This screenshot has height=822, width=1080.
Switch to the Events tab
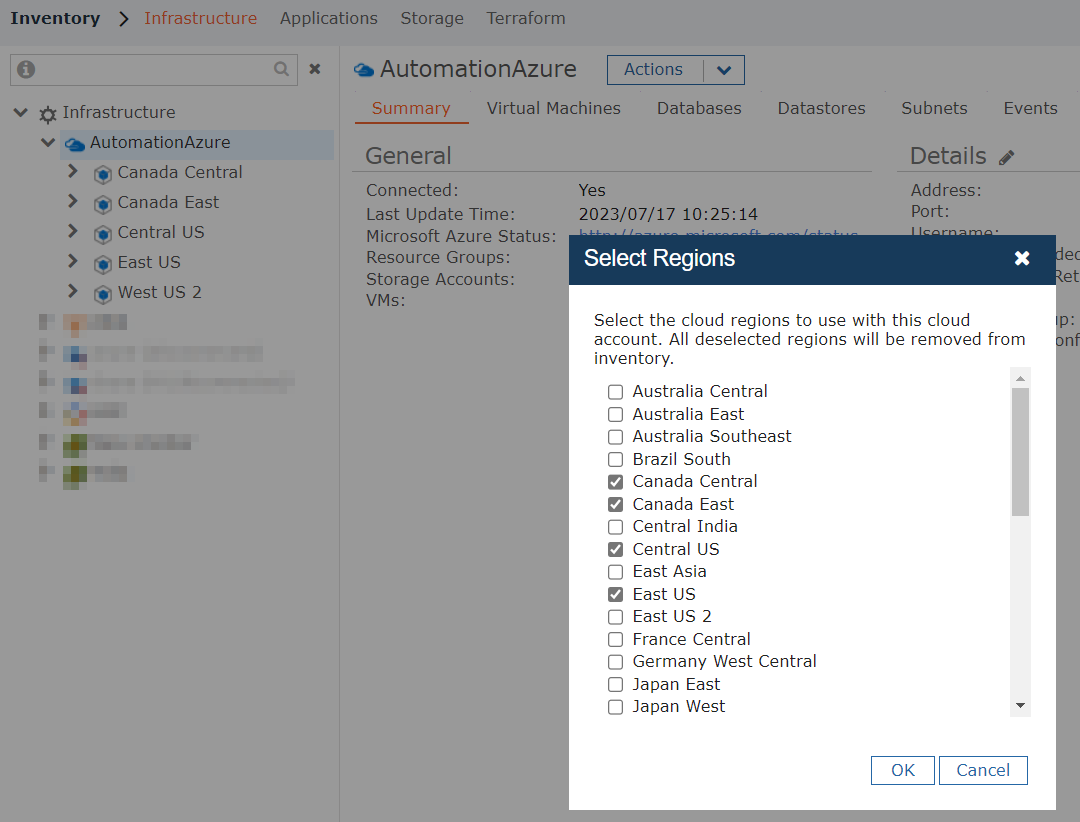point(1030,109)
